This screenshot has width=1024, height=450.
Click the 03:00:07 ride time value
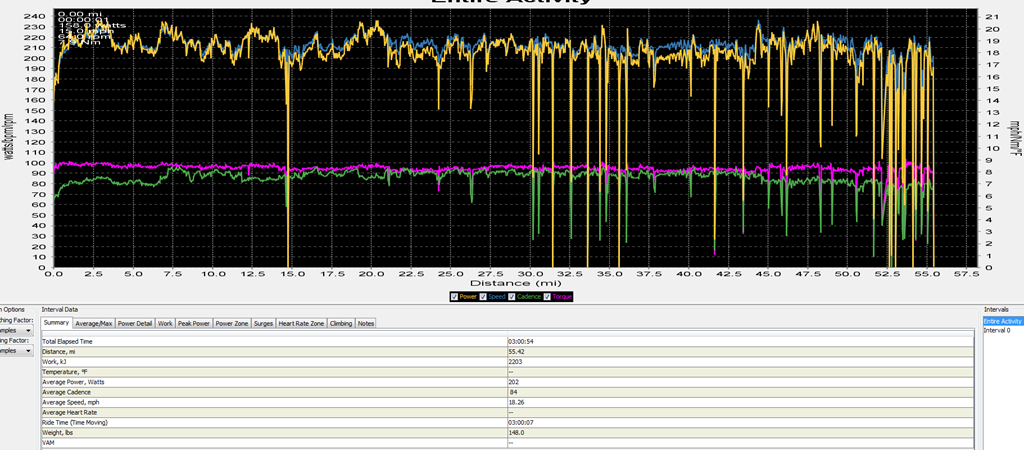point(519,423)
